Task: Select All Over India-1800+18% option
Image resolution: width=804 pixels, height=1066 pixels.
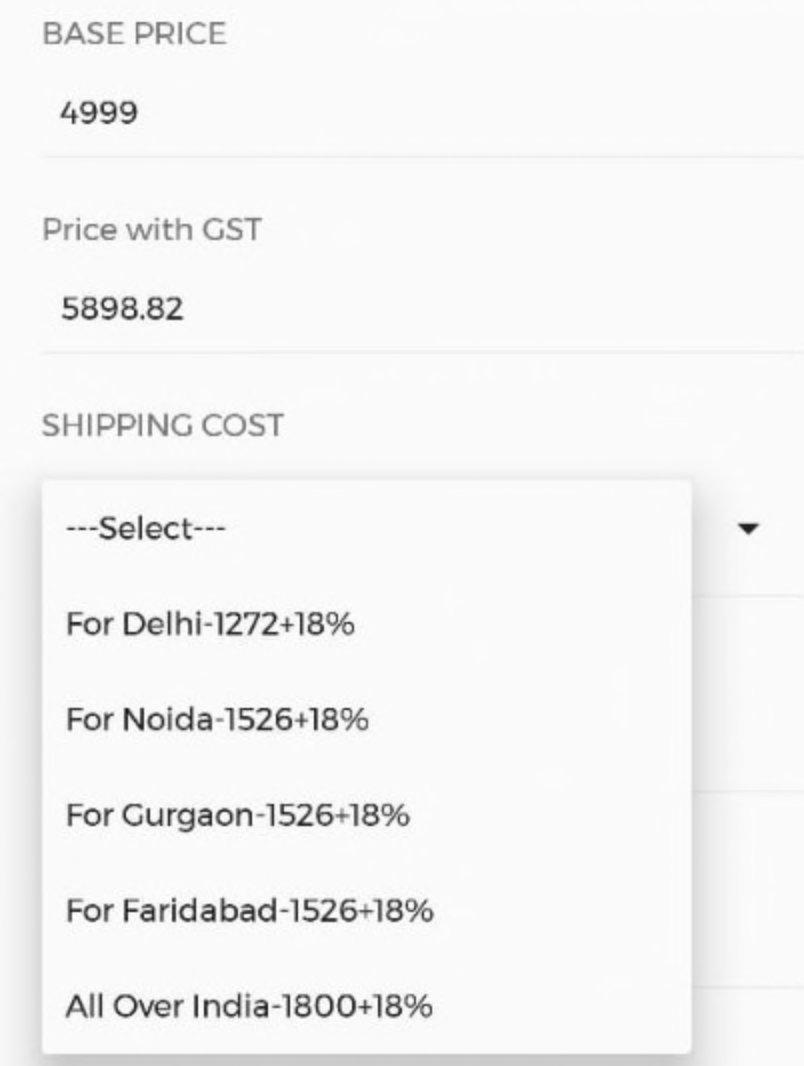Action: (367, 1005)
